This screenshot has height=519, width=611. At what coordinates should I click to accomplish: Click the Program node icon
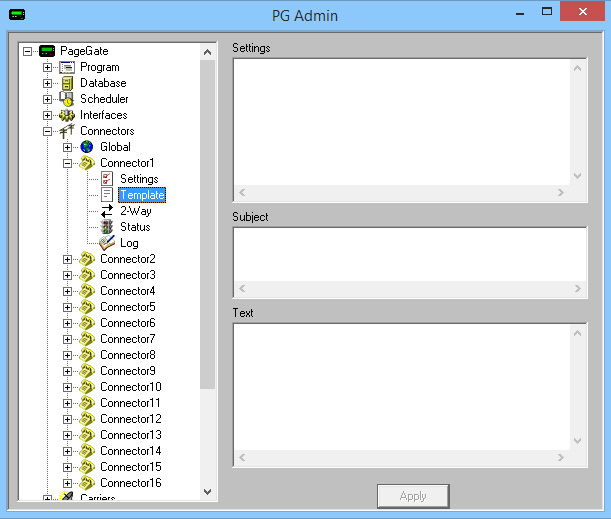[x=67, y=67]
